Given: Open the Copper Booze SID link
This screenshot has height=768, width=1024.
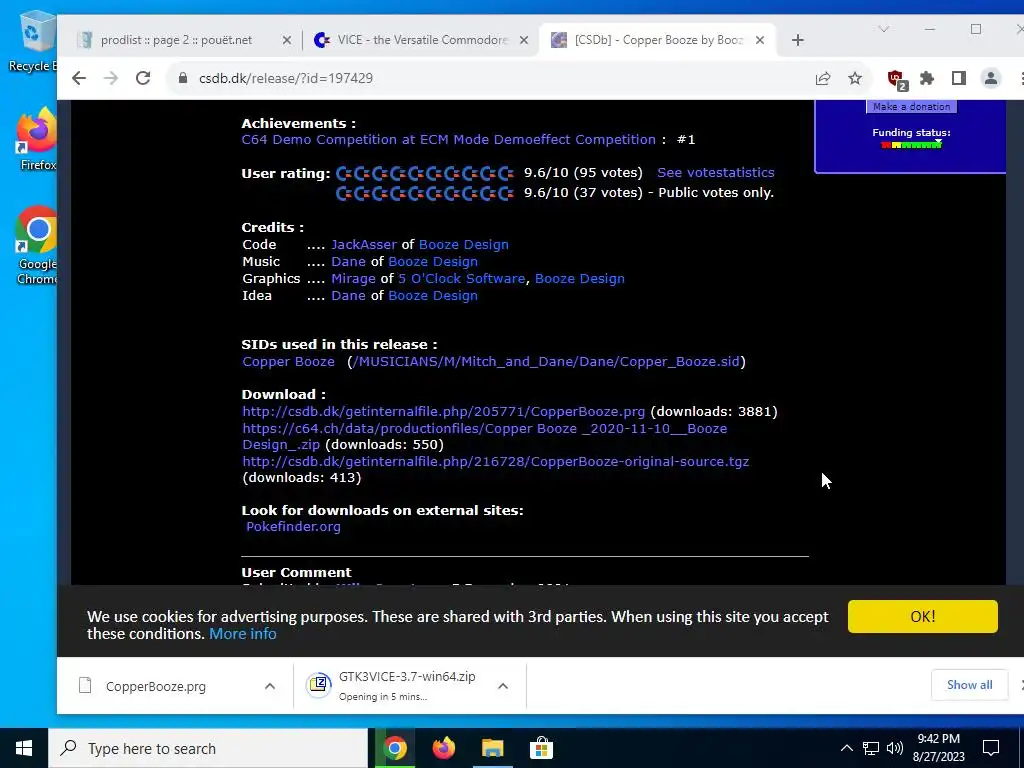Looking at the screenshot, I should (x=289, y=361).
